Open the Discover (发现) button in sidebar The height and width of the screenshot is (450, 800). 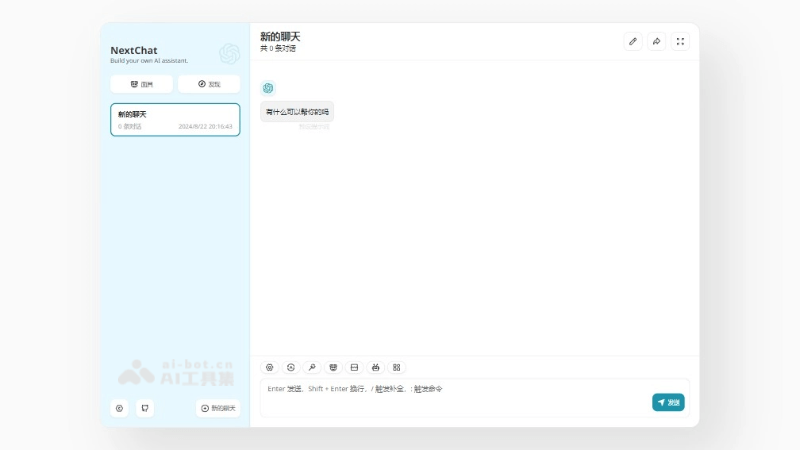[208, 84]
